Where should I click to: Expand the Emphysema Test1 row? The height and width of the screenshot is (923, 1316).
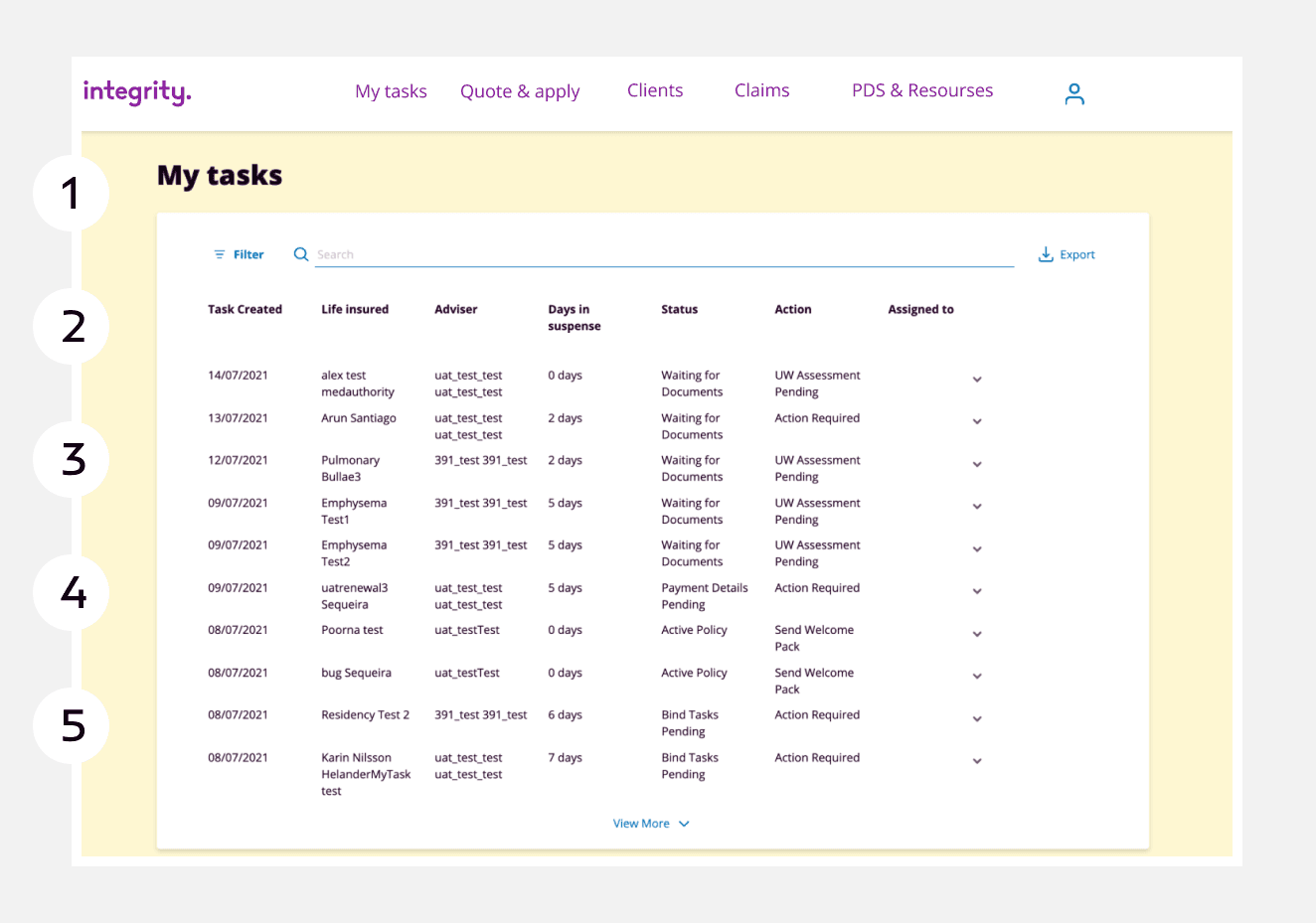point(977,507)
